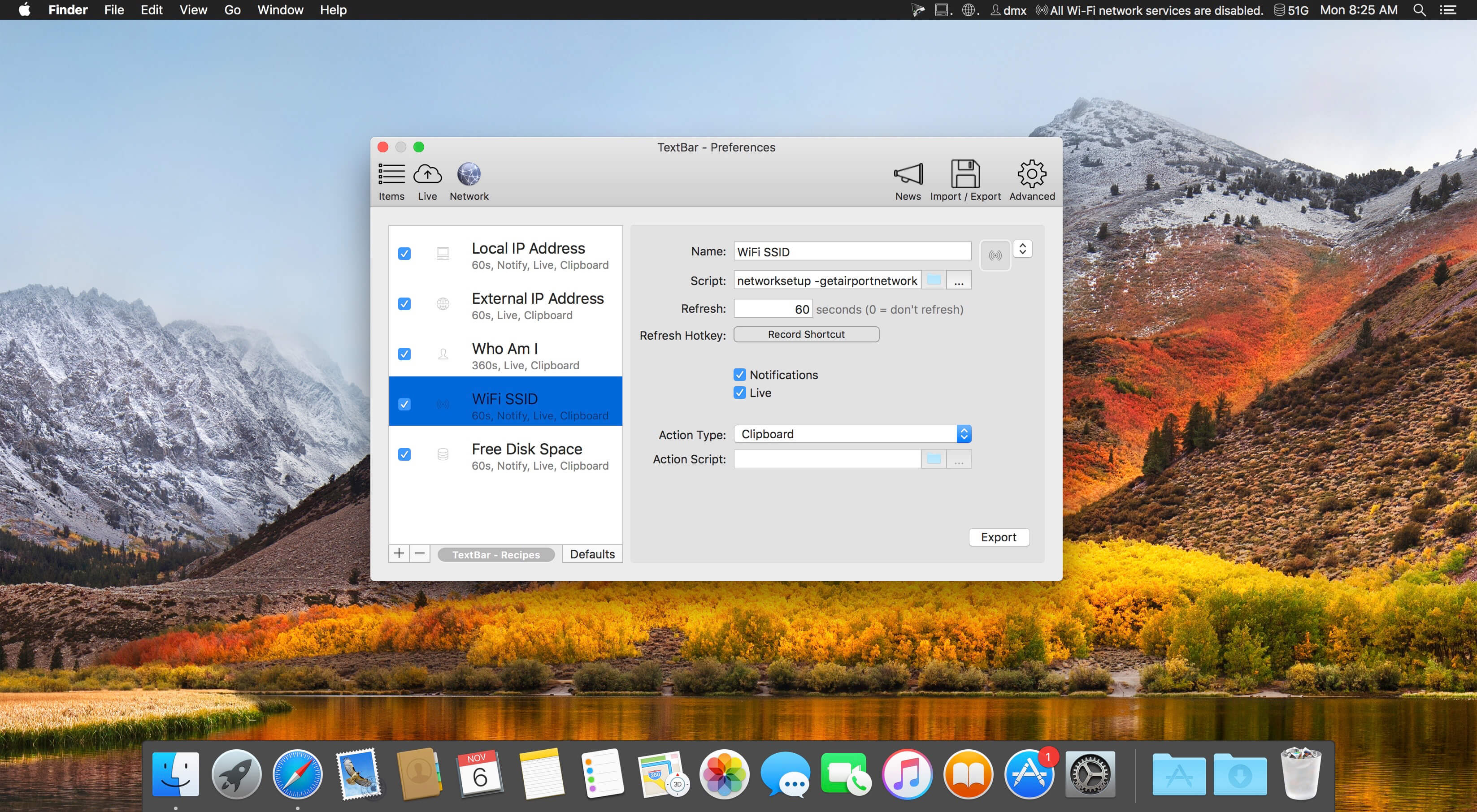Image resolution: width=1477 pixels, height=812 pixels.
Task: Disable the Local IP Address item checkbox
Action: pyautogui.click(x=404, y=253)
